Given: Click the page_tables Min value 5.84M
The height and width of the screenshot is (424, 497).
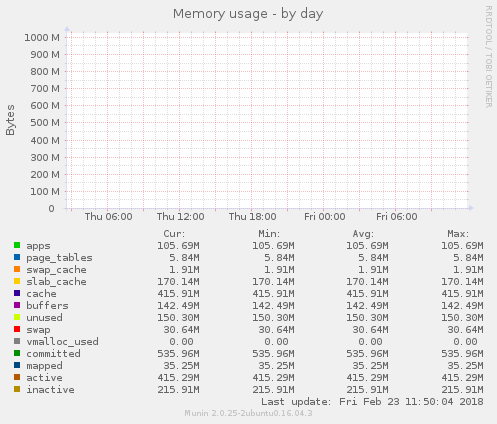Looking at the screenshot, I should (x=279, y=258).
